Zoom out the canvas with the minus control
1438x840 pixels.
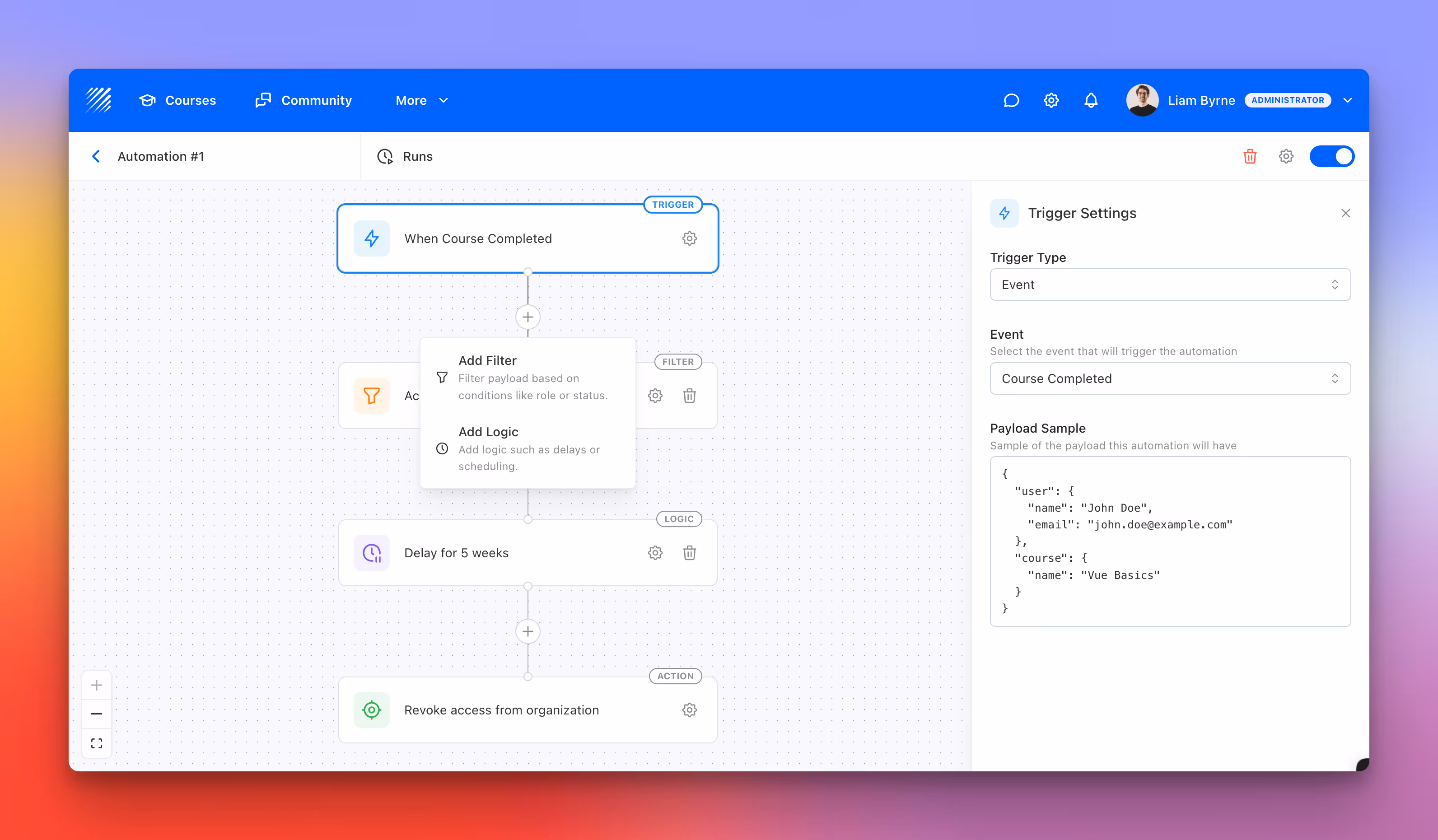coord(97,713)
